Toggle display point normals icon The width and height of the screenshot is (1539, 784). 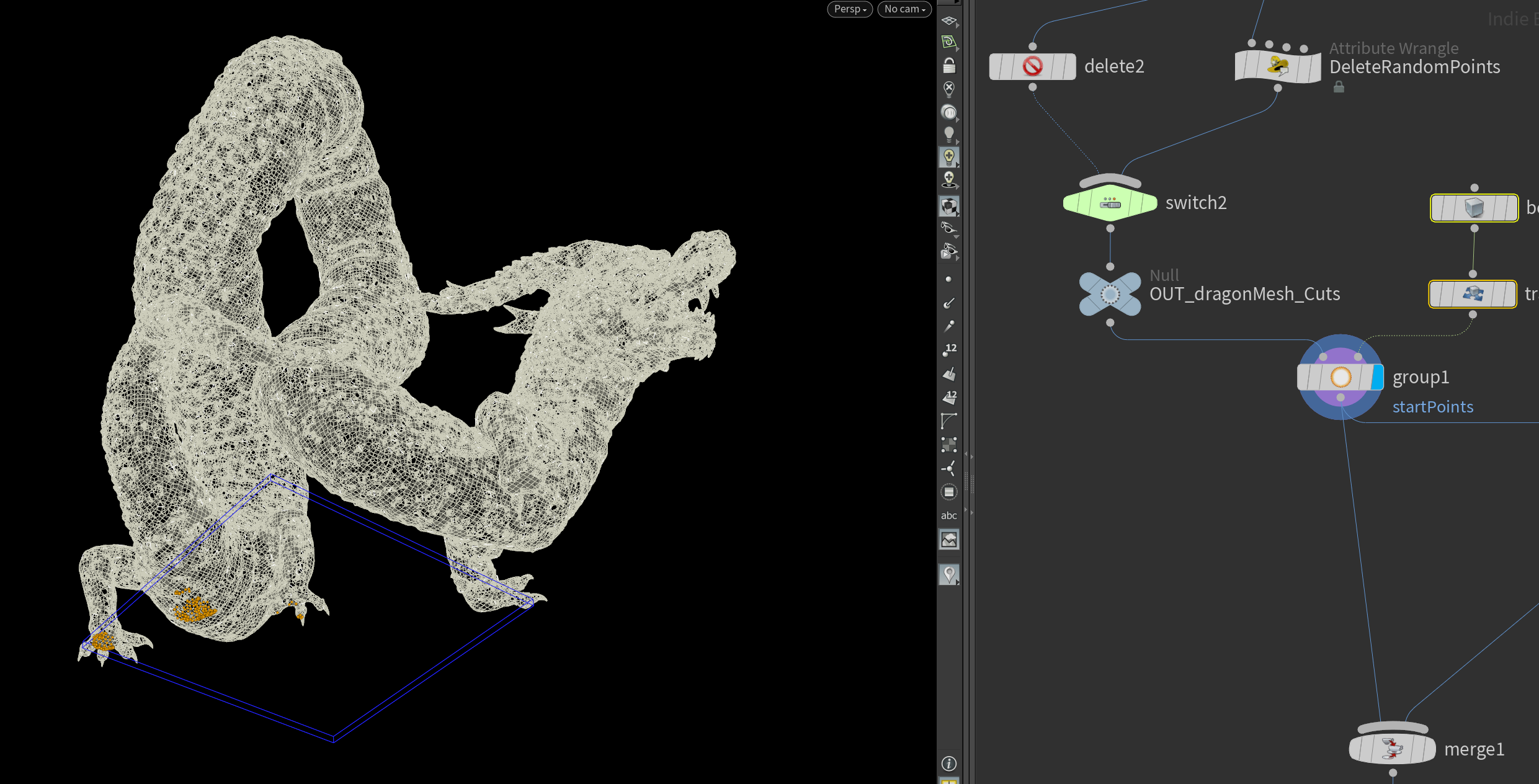click(x=948, y=303)
